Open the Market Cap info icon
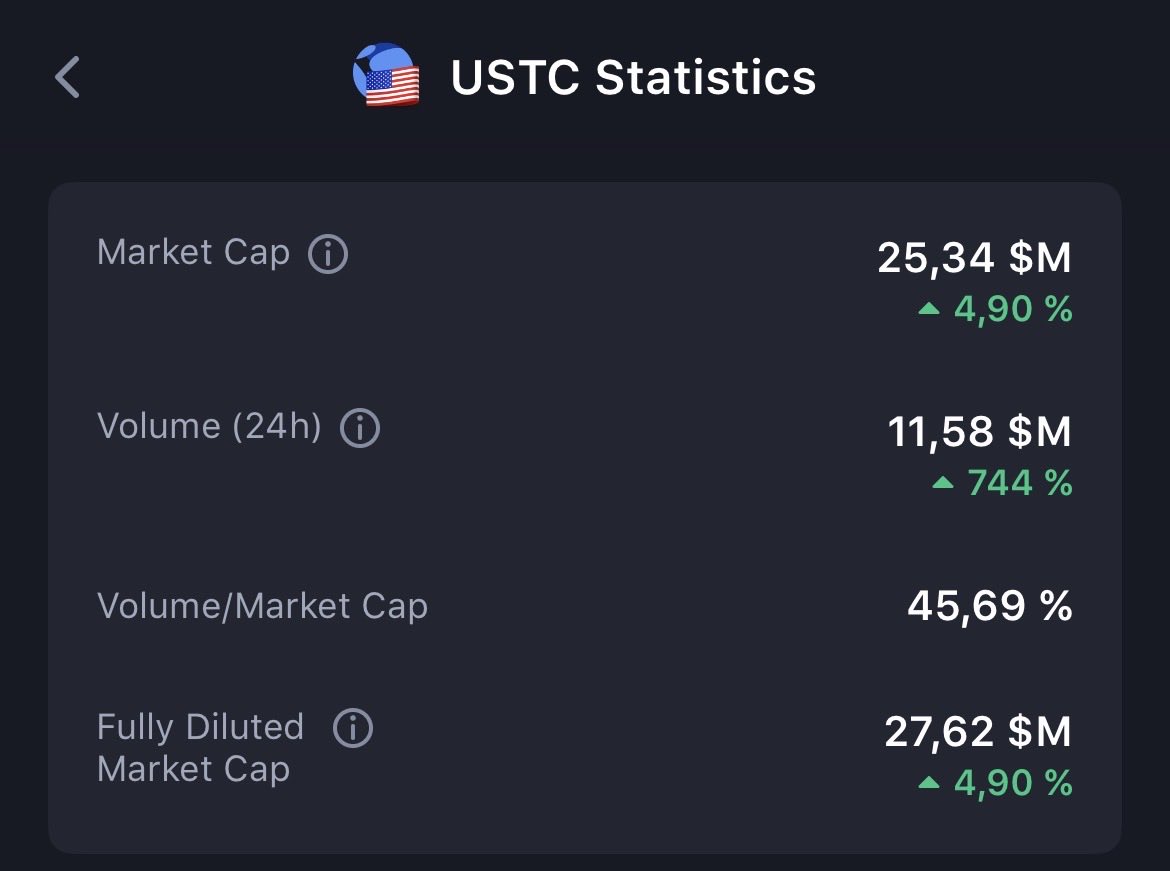 (x=328, y=254)
